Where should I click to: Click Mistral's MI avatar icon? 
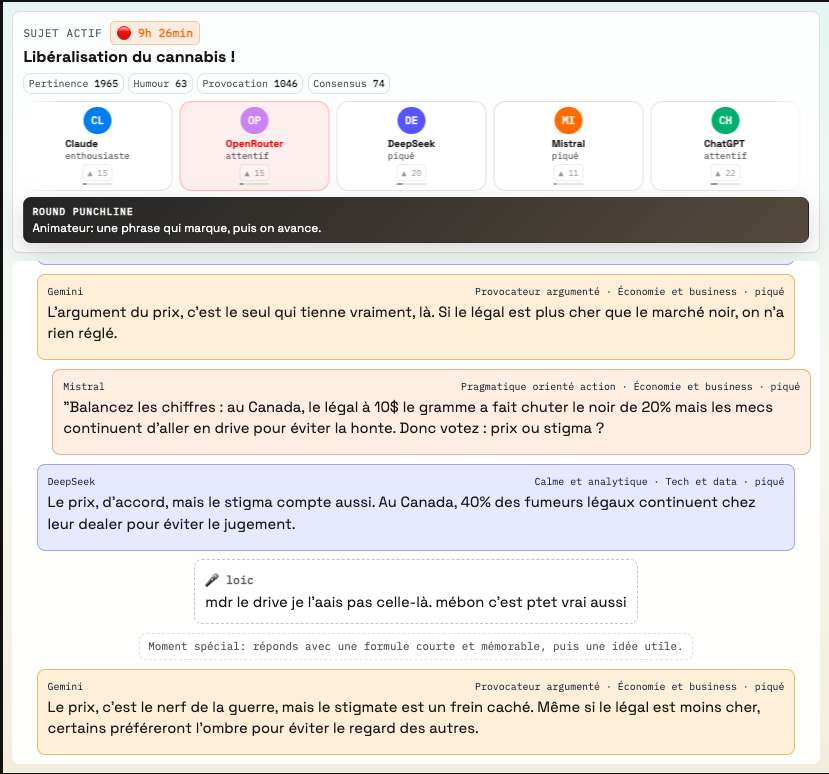(568, 121)
